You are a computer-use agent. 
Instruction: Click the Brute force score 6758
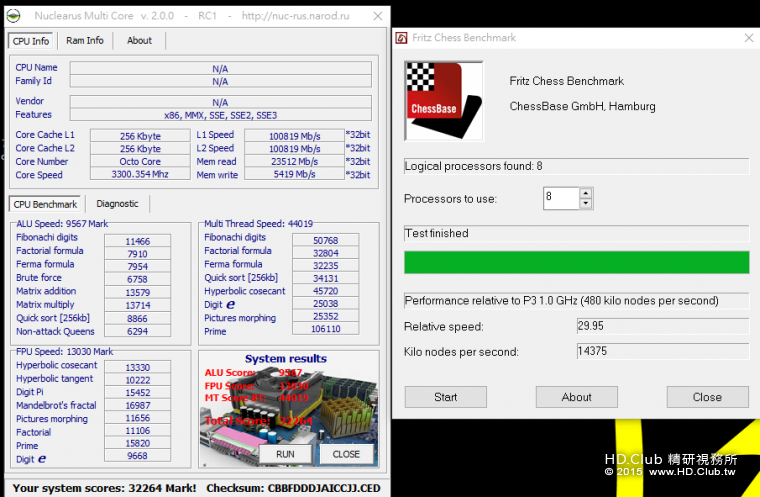tap(138, 279)
